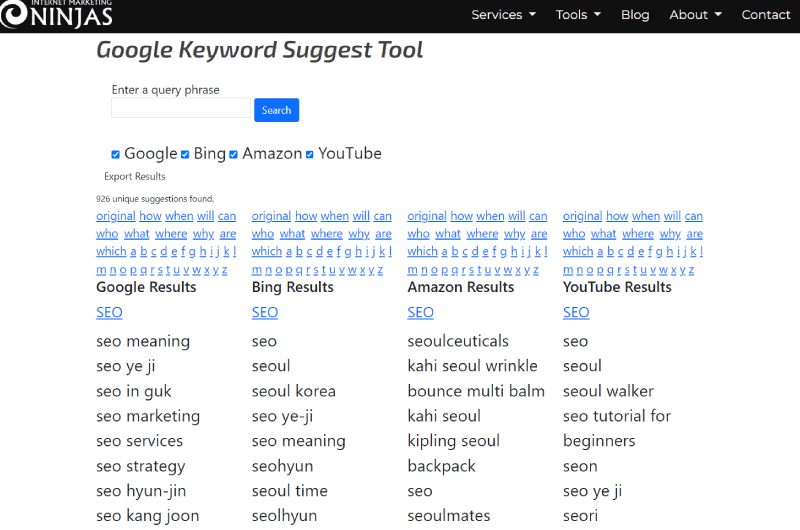Click 'which' filter in Bing column

point(267,251)
